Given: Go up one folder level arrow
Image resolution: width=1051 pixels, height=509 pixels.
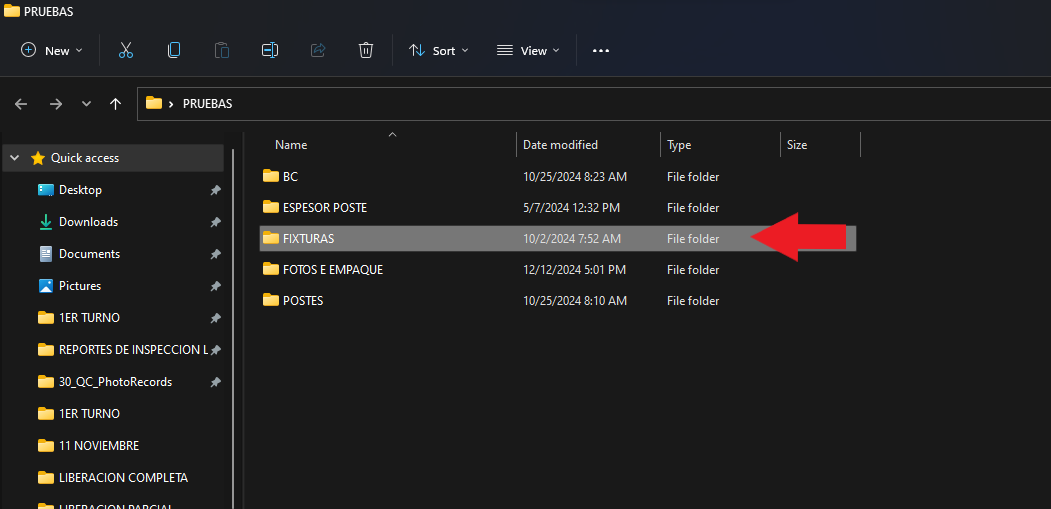Looking at the screenshot, I should point(115,104).
